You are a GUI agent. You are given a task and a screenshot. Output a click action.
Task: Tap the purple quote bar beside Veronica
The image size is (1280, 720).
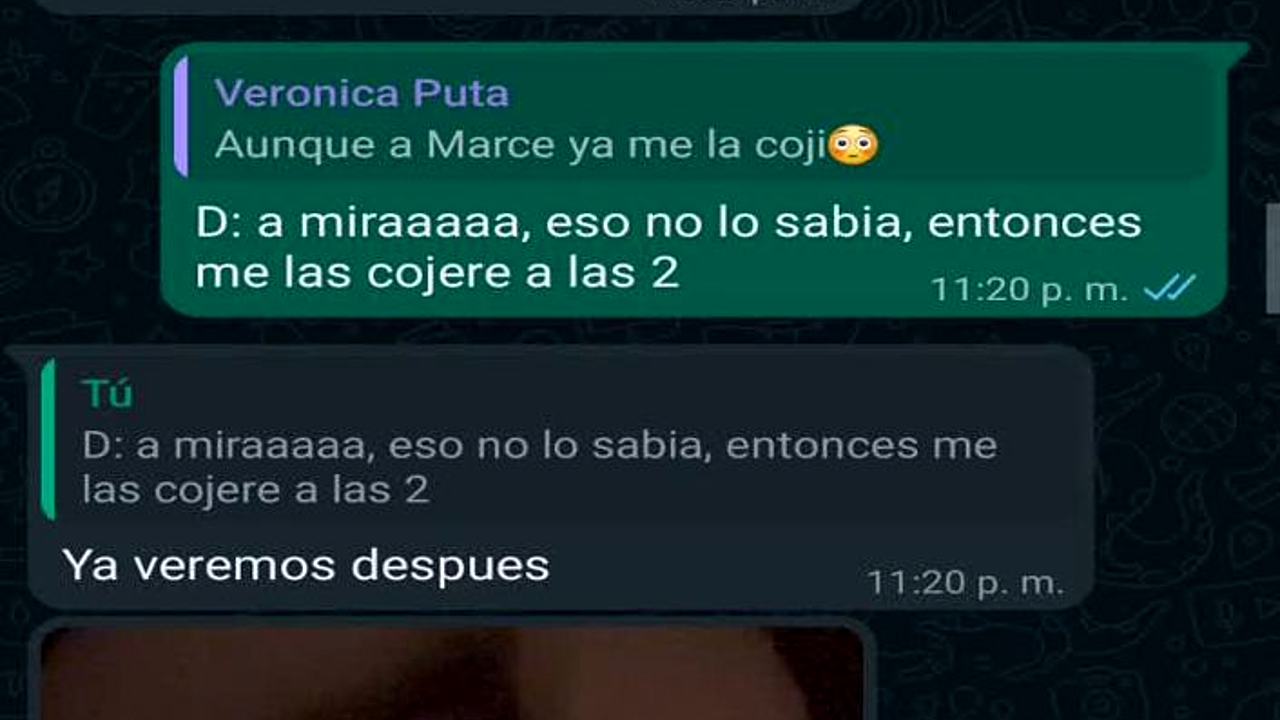[181, 116]
